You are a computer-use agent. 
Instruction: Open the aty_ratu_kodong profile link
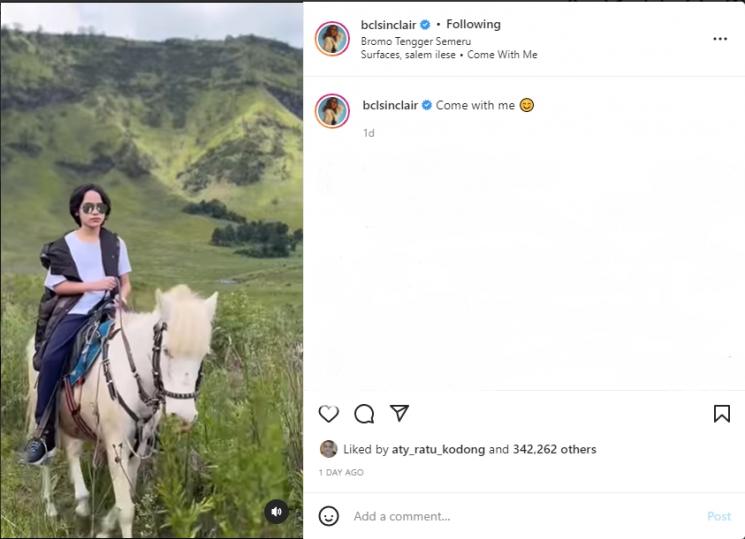point(438,450)
